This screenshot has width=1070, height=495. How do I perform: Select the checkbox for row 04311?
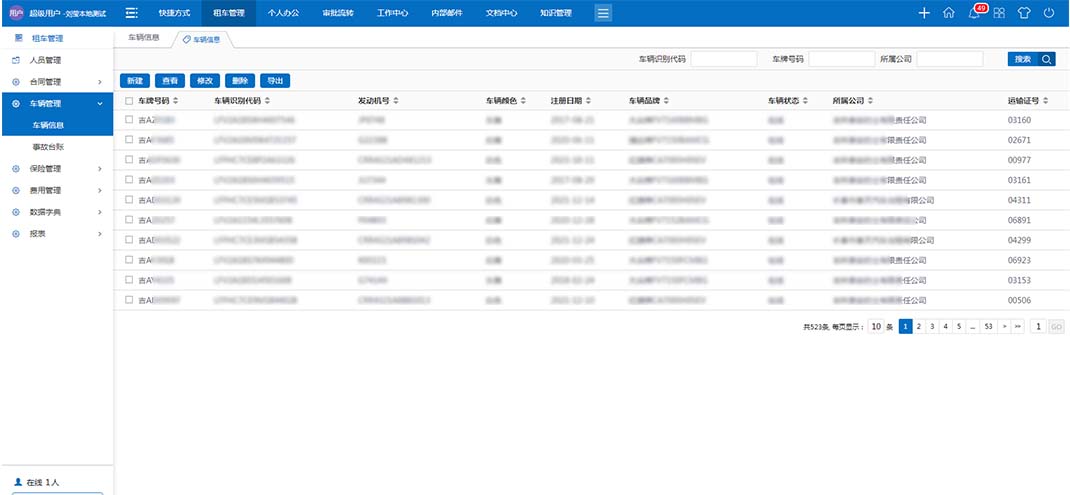point(129,200)
